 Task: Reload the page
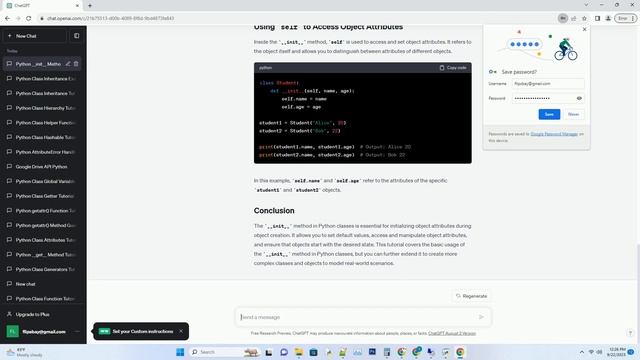pos(29,18)
